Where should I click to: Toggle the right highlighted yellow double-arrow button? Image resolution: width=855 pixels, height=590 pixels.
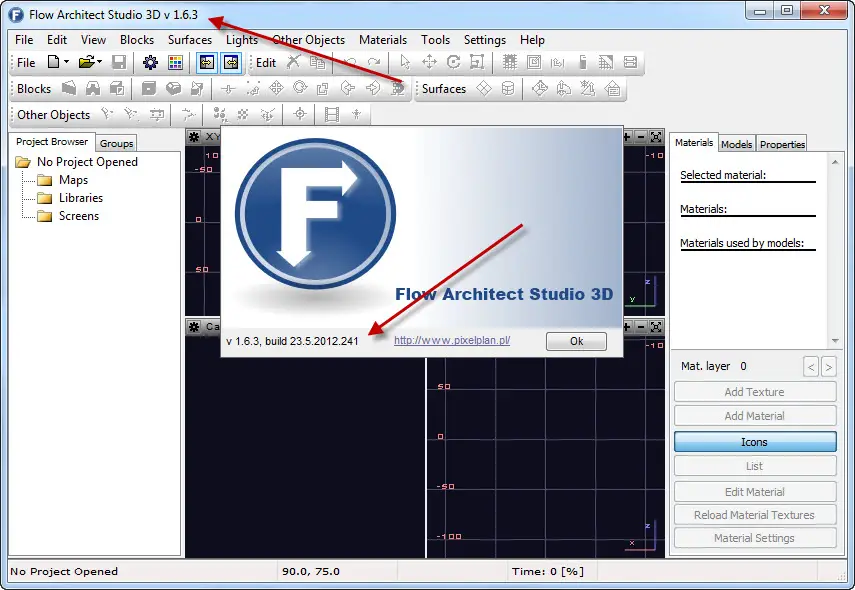(231, 63)
